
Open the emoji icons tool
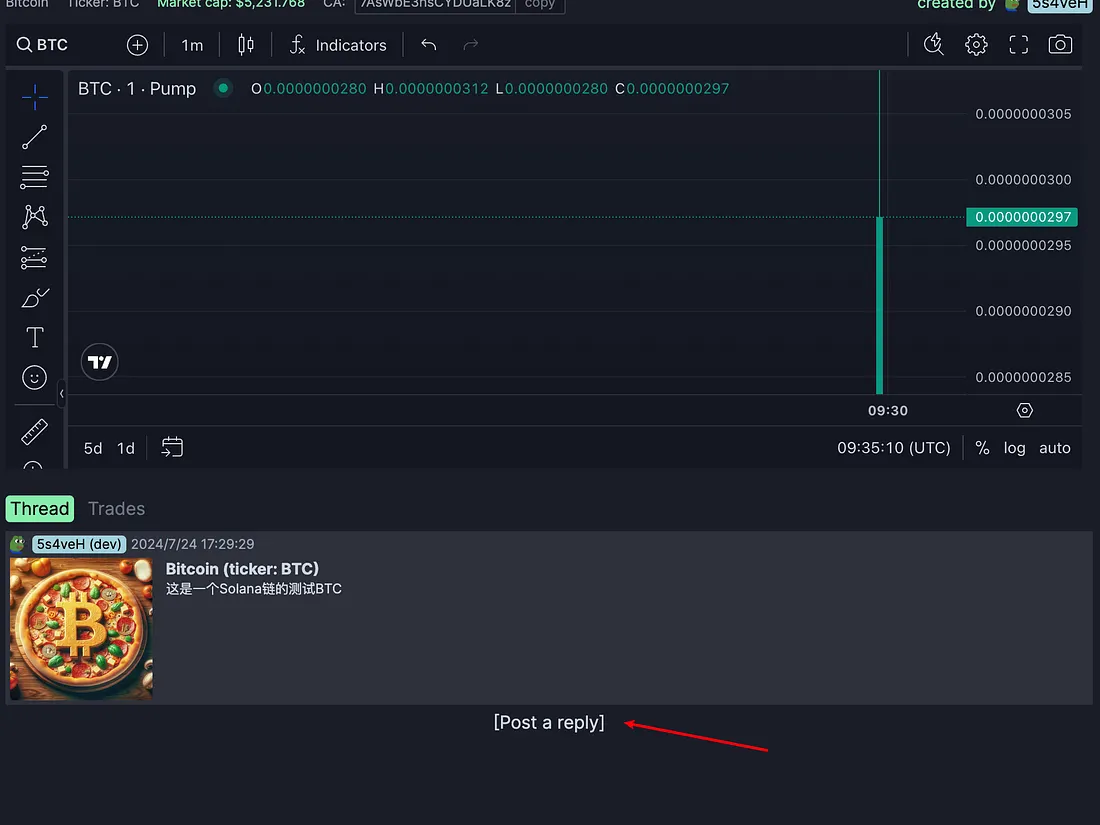pyautogui.click(x=34, y=377)
